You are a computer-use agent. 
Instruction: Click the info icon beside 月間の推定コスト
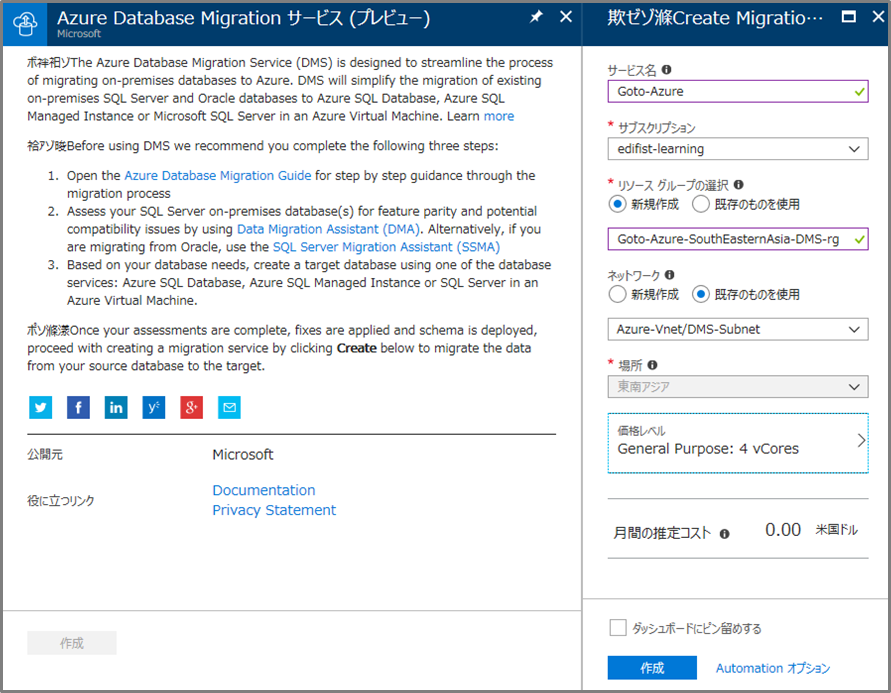click(x=724, y=534)
